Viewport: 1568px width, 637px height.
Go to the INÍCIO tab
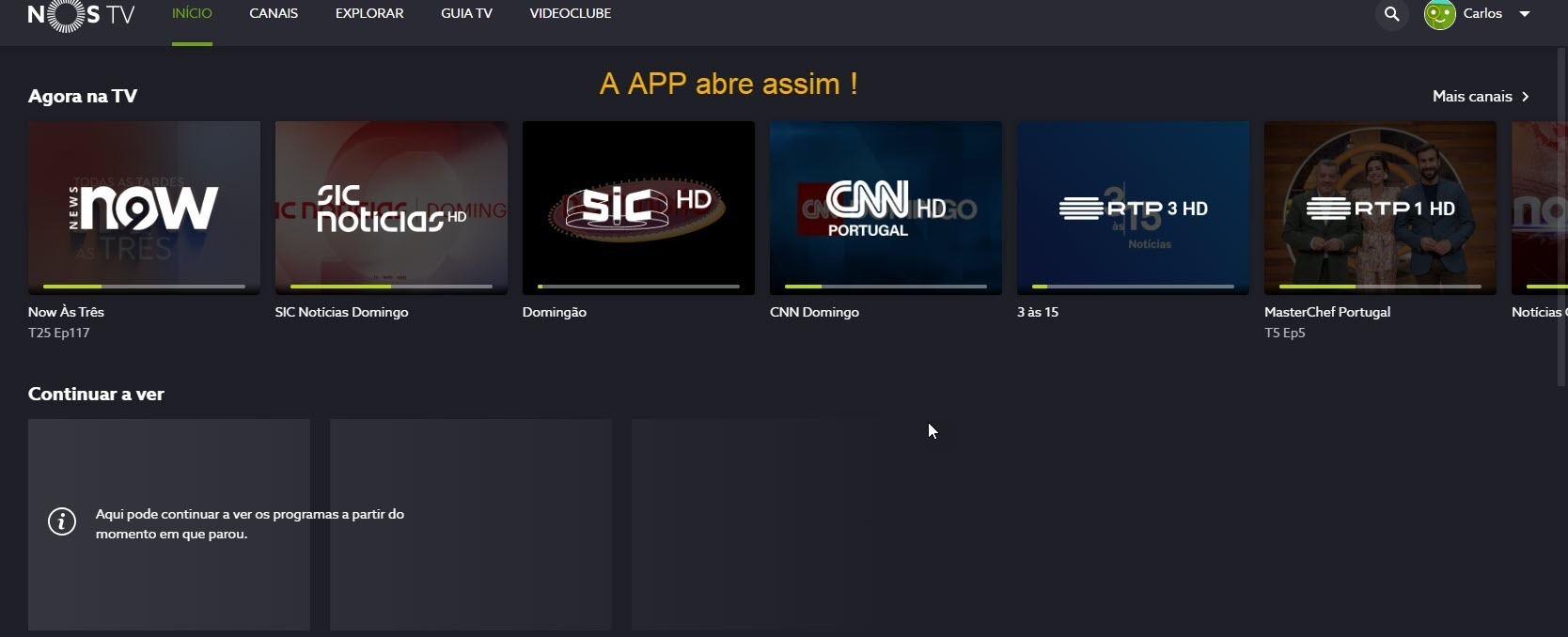point(192,13)
